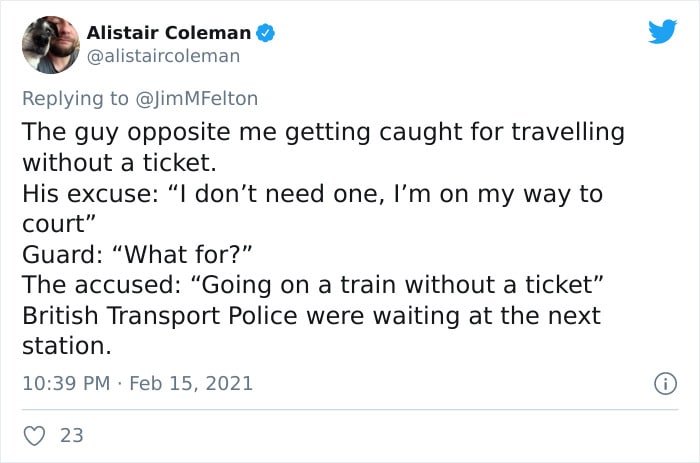
Task: Select the 'His excuse' line of tweet
Action: pyautogui.click(x=312, y=194)
